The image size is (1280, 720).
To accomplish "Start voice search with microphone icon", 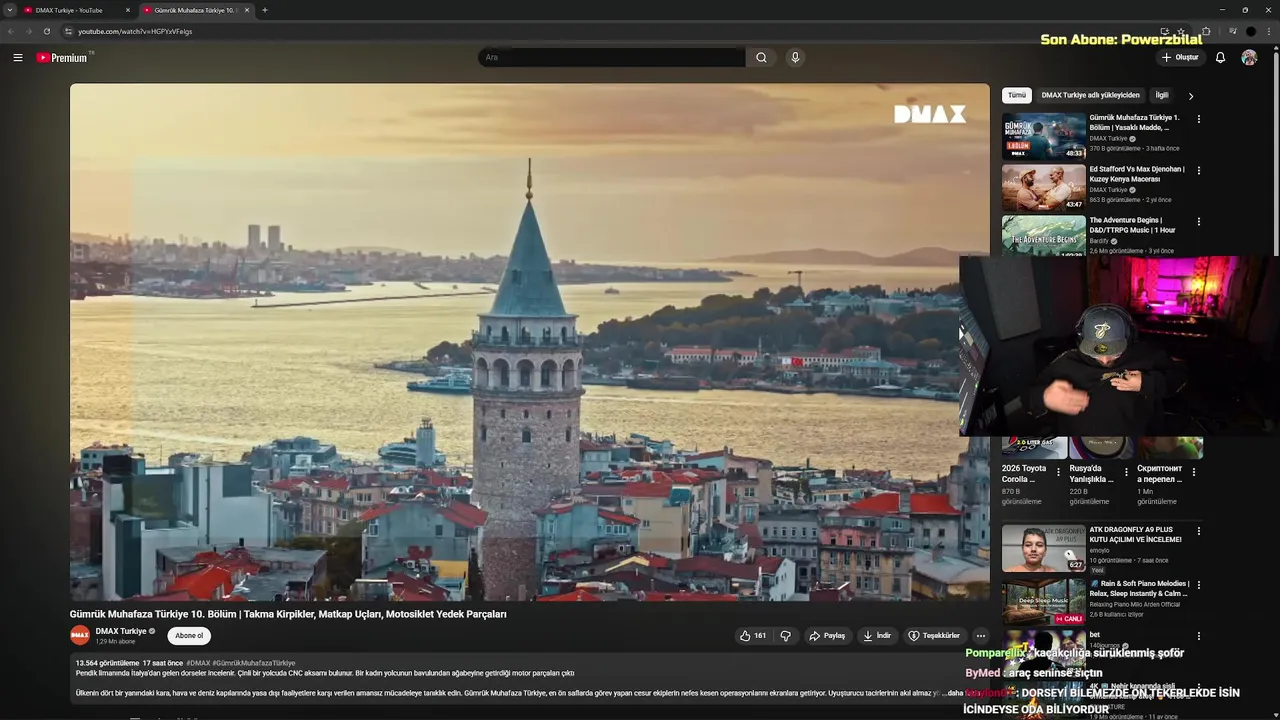I will click(x=795, y=57).
